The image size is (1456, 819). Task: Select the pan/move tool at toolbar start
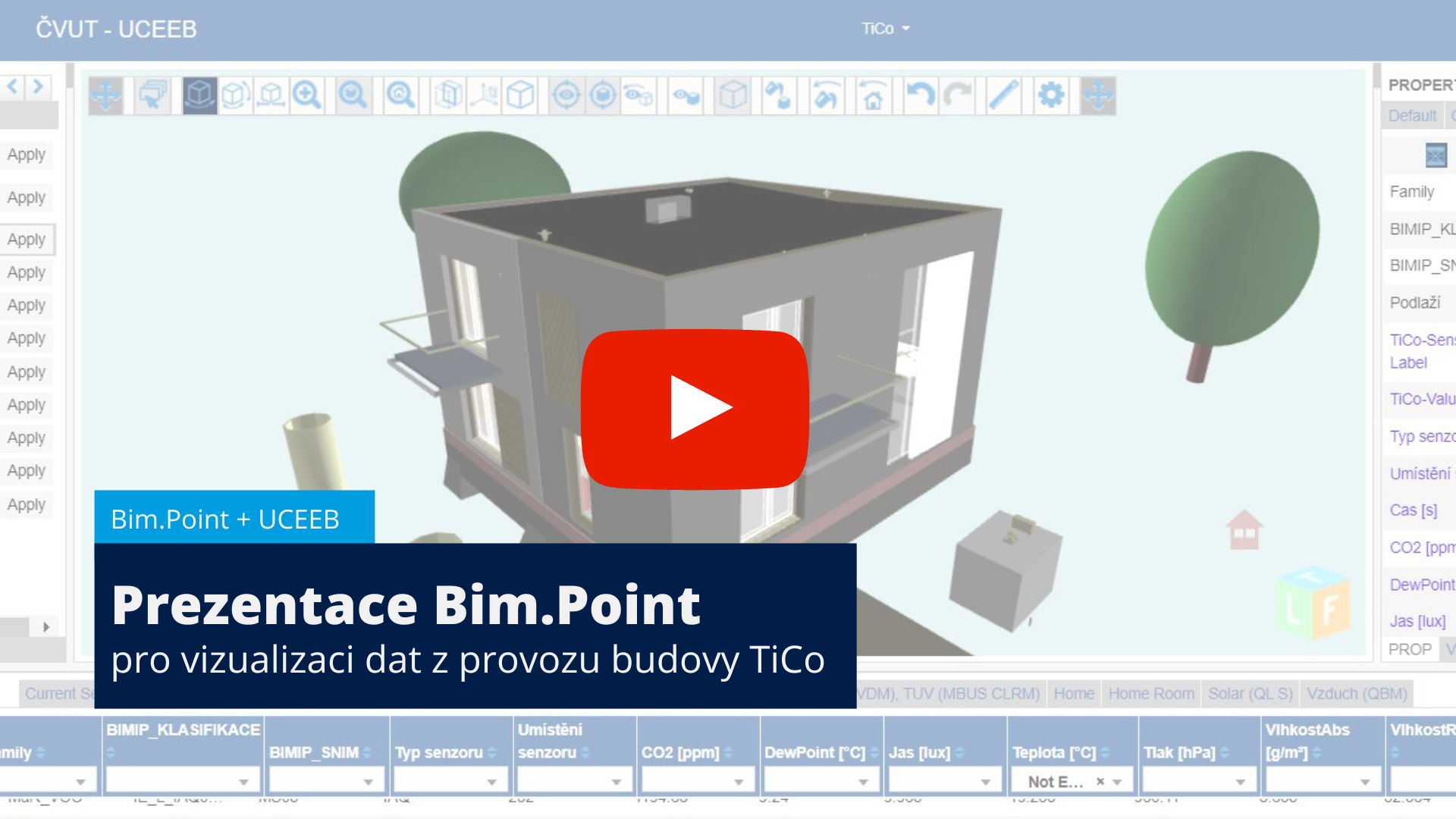[105, 96]
